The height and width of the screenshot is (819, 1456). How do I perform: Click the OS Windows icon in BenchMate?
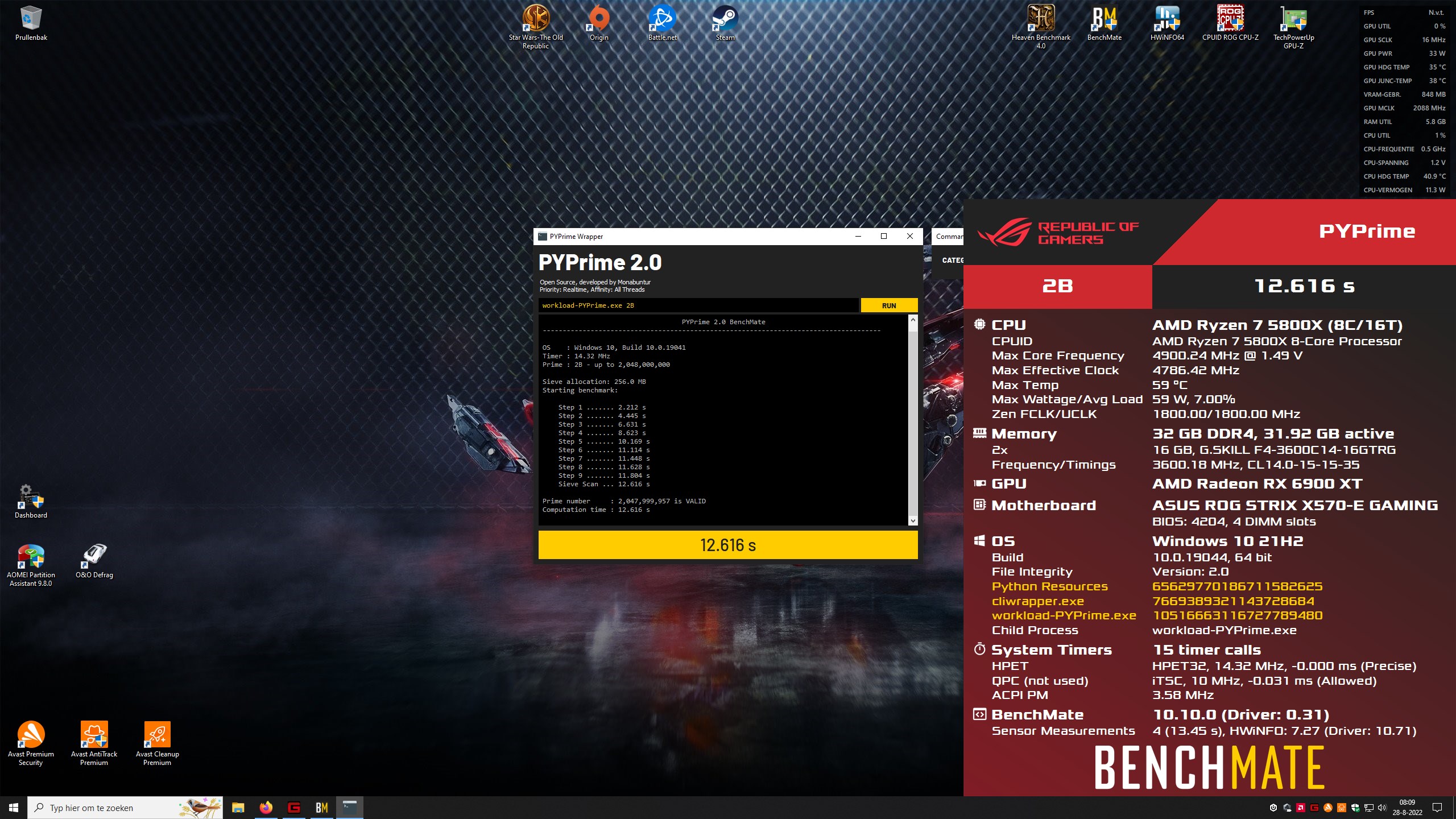[x=979, y=540]
